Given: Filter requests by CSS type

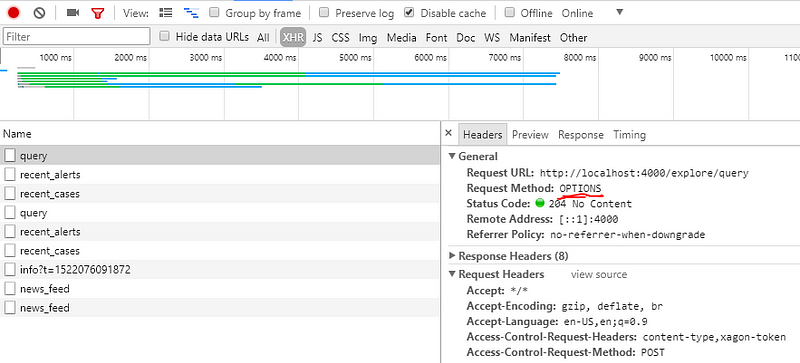Looking at the screenshot, I should (x=340, y=37).
